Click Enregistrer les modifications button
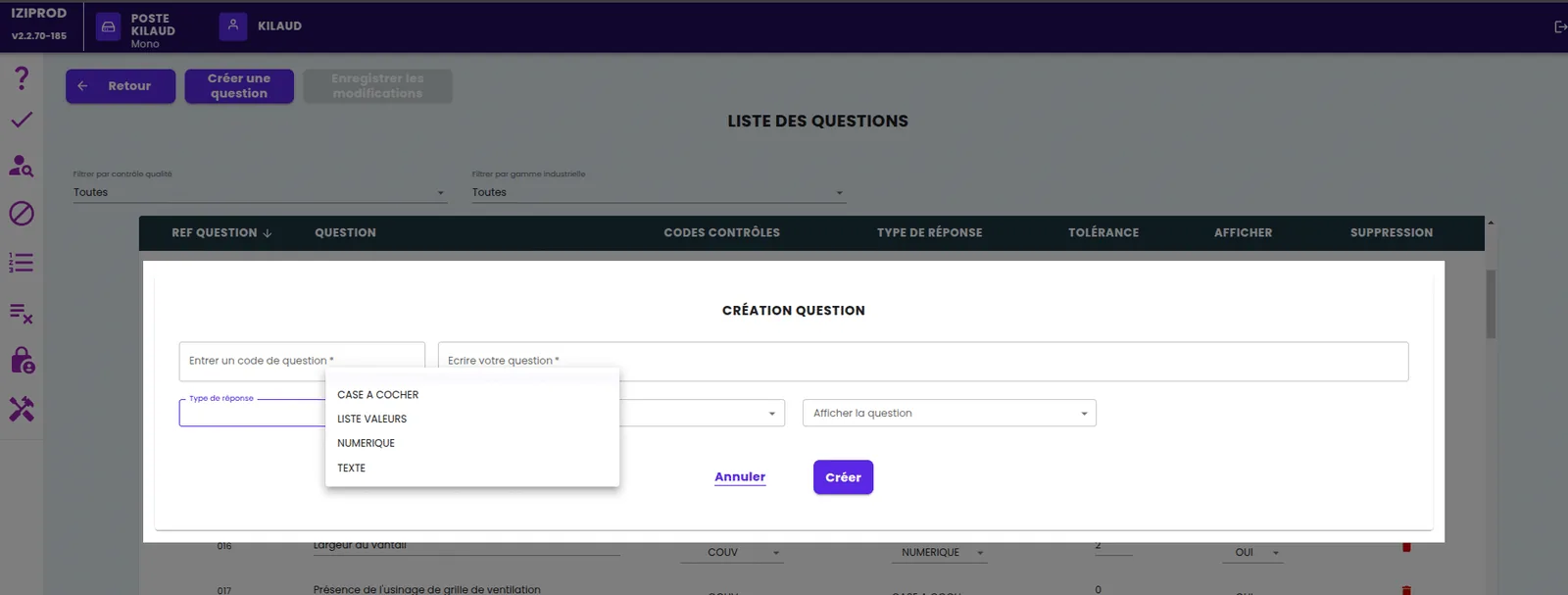 click(377, 86)
